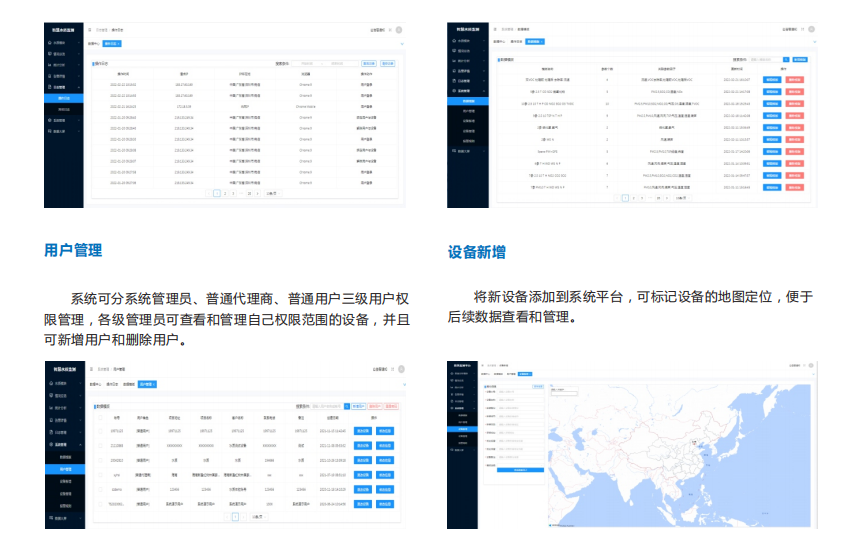Click the hamburger menu icon in the user management screen

[x=90, y=371]
